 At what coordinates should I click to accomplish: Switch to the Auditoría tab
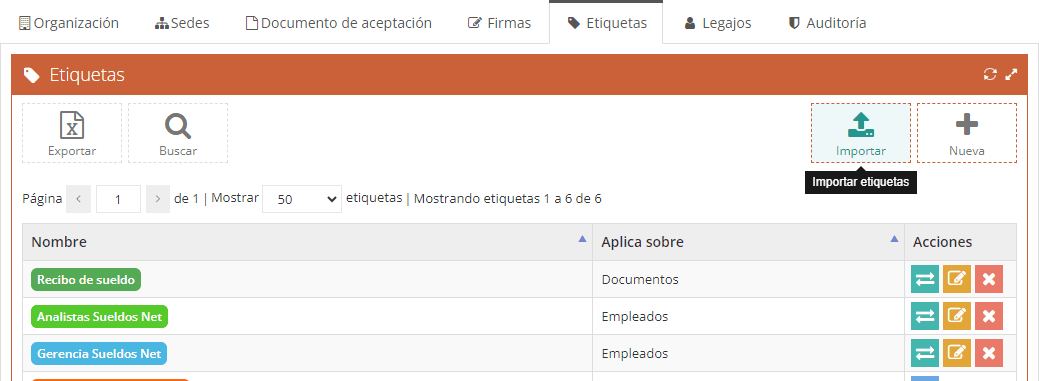click(x=827, y=23)
